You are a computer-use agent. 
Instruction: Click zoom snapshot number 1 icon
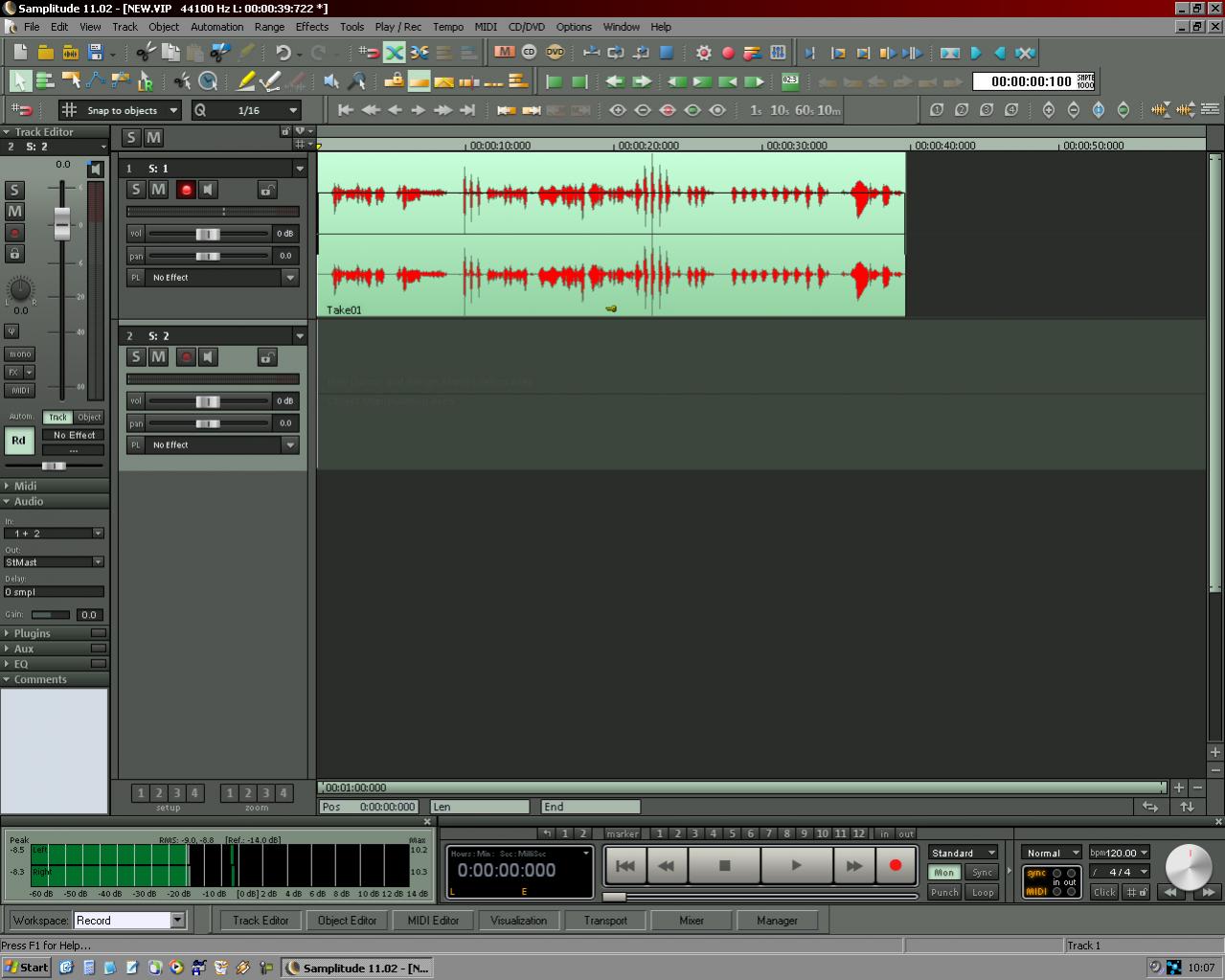pos(937,110)
